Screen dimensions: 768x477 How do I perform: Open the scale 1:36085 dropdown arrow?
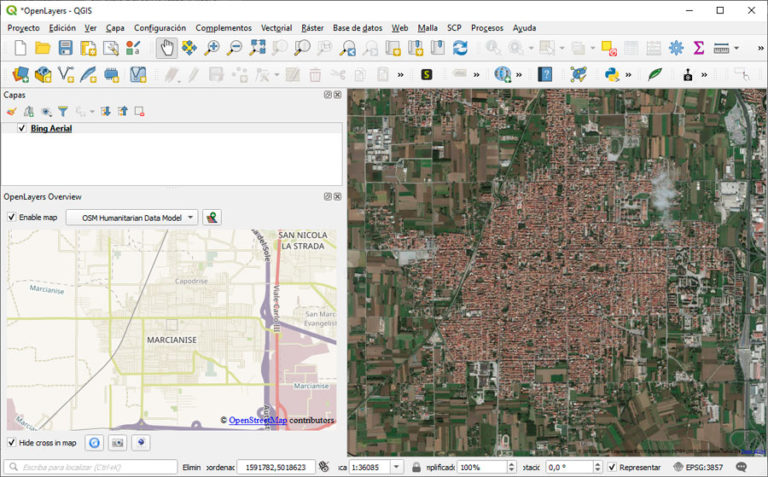397,467
